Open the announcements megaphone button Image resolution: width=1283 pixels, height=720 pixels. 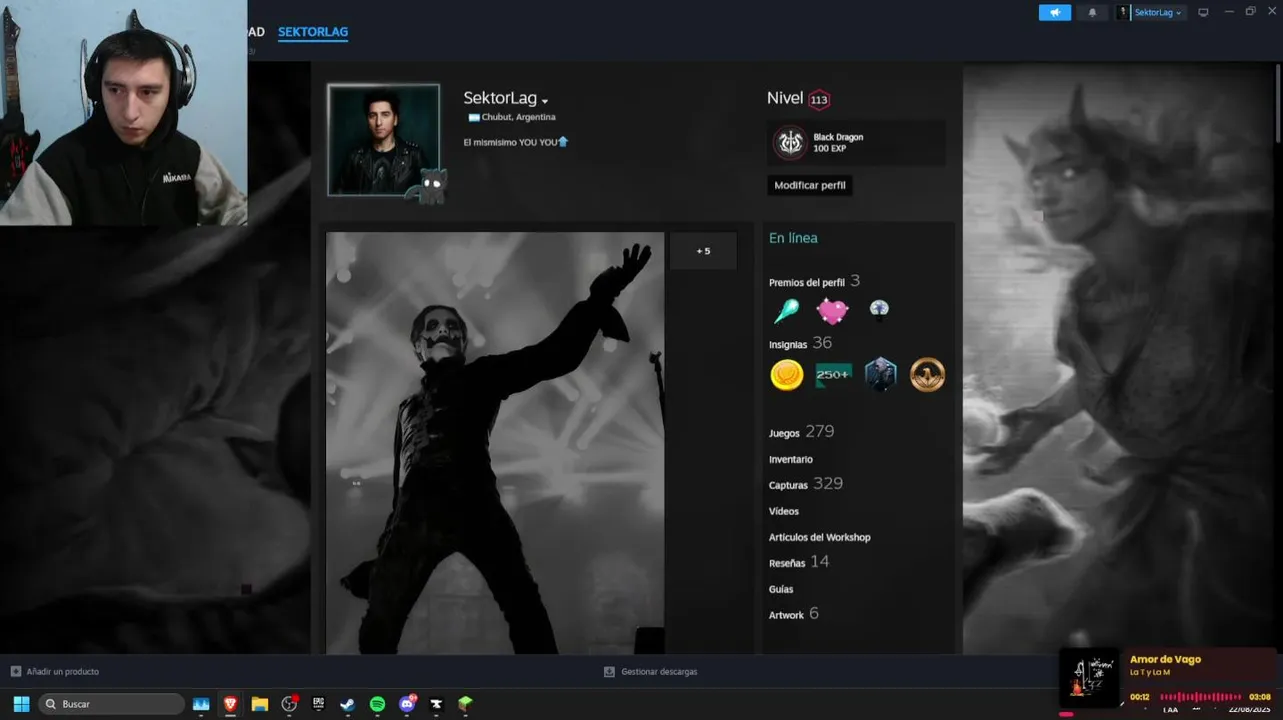point(1054,13)
